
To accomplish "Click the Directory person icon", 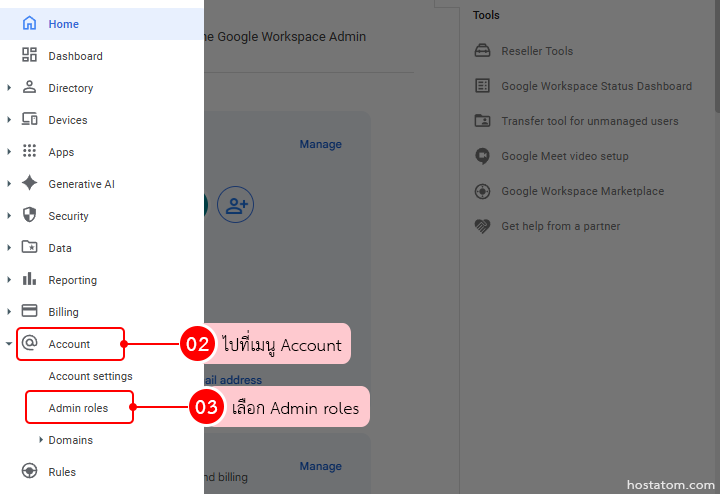I will click(x=29, y=87).
